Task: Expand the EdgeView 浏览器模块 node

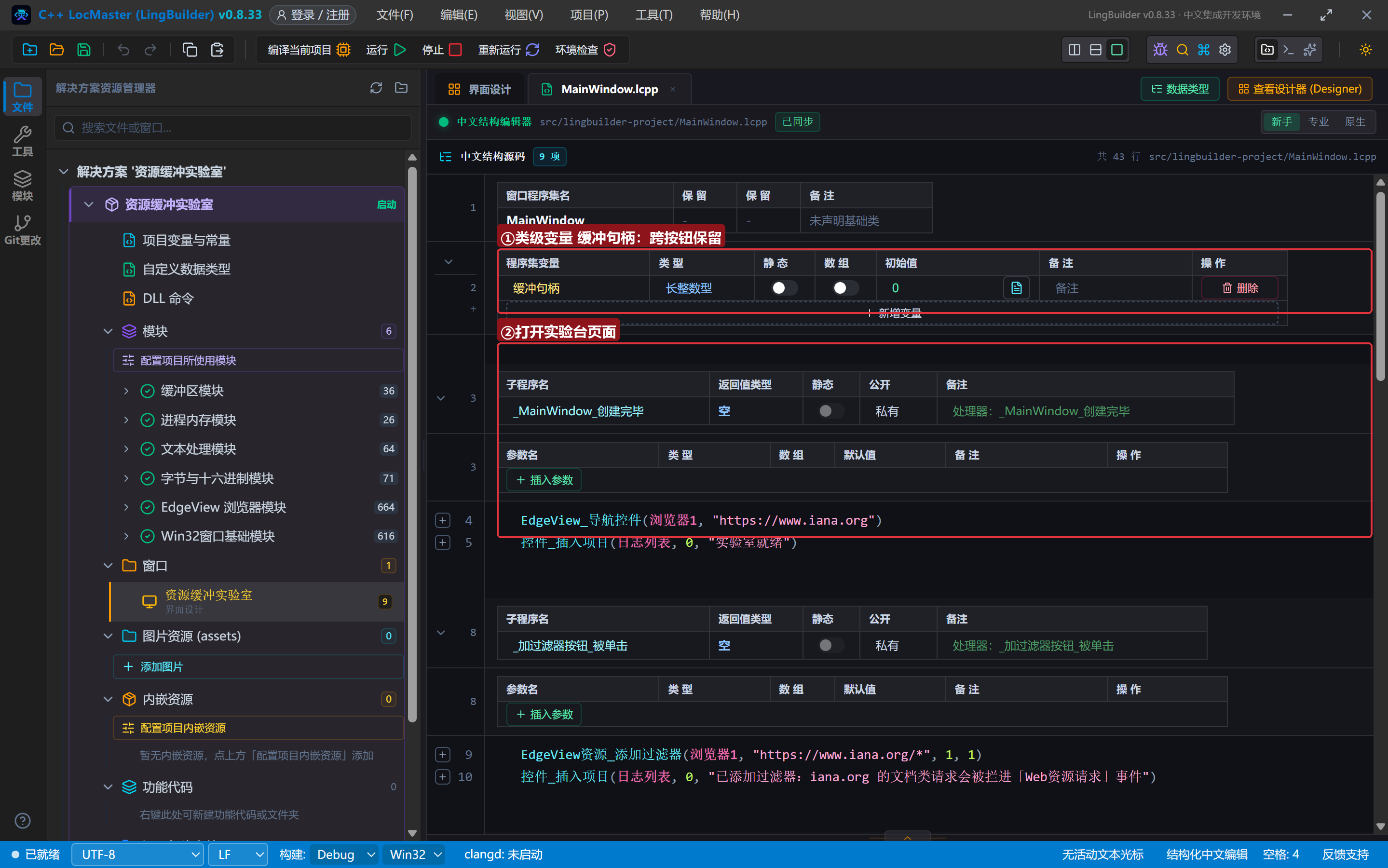Action: tap(126, 507)
